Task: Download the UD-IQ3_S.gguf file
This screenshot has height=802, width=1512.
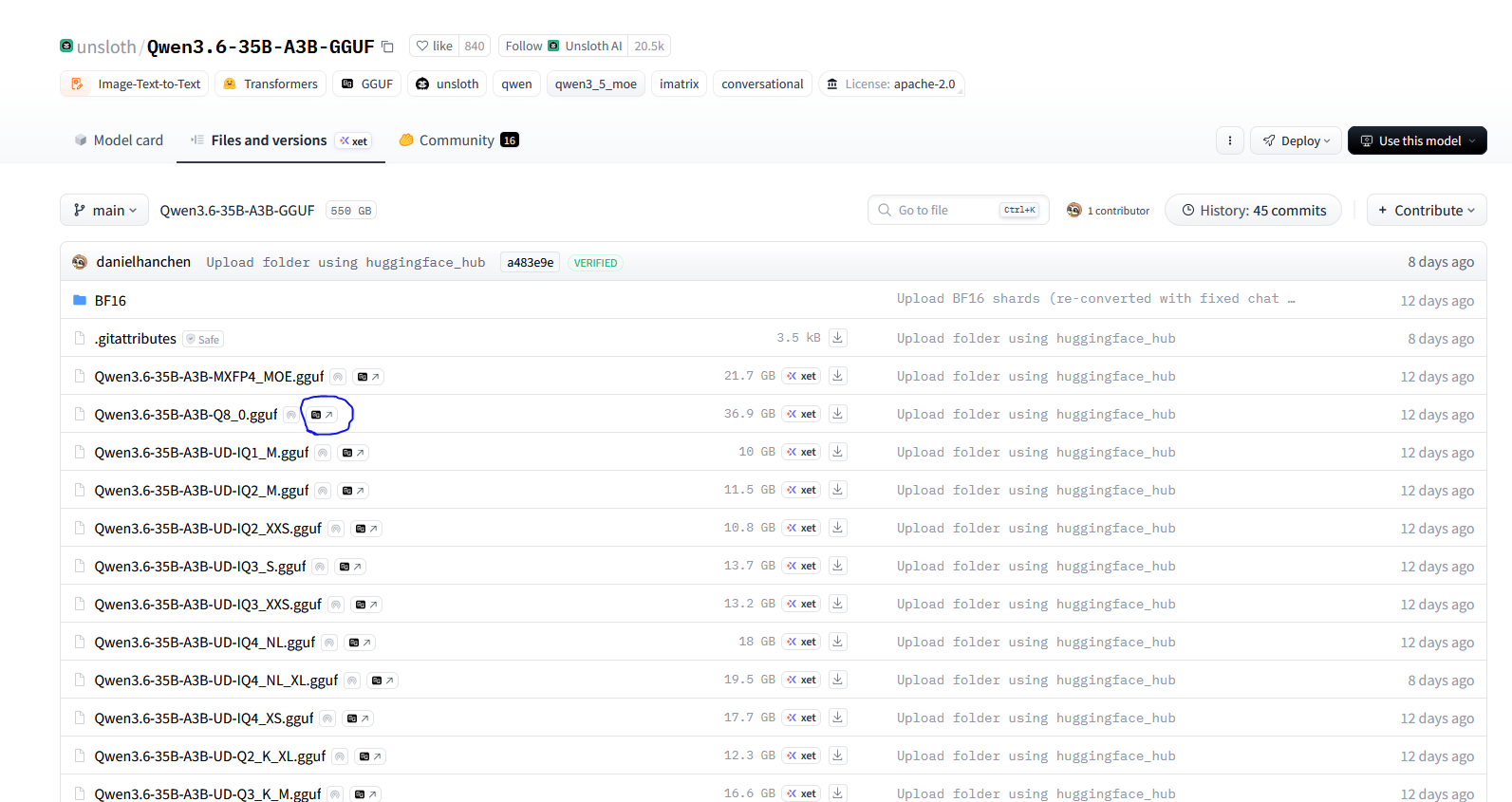Action: coord(838,566)
